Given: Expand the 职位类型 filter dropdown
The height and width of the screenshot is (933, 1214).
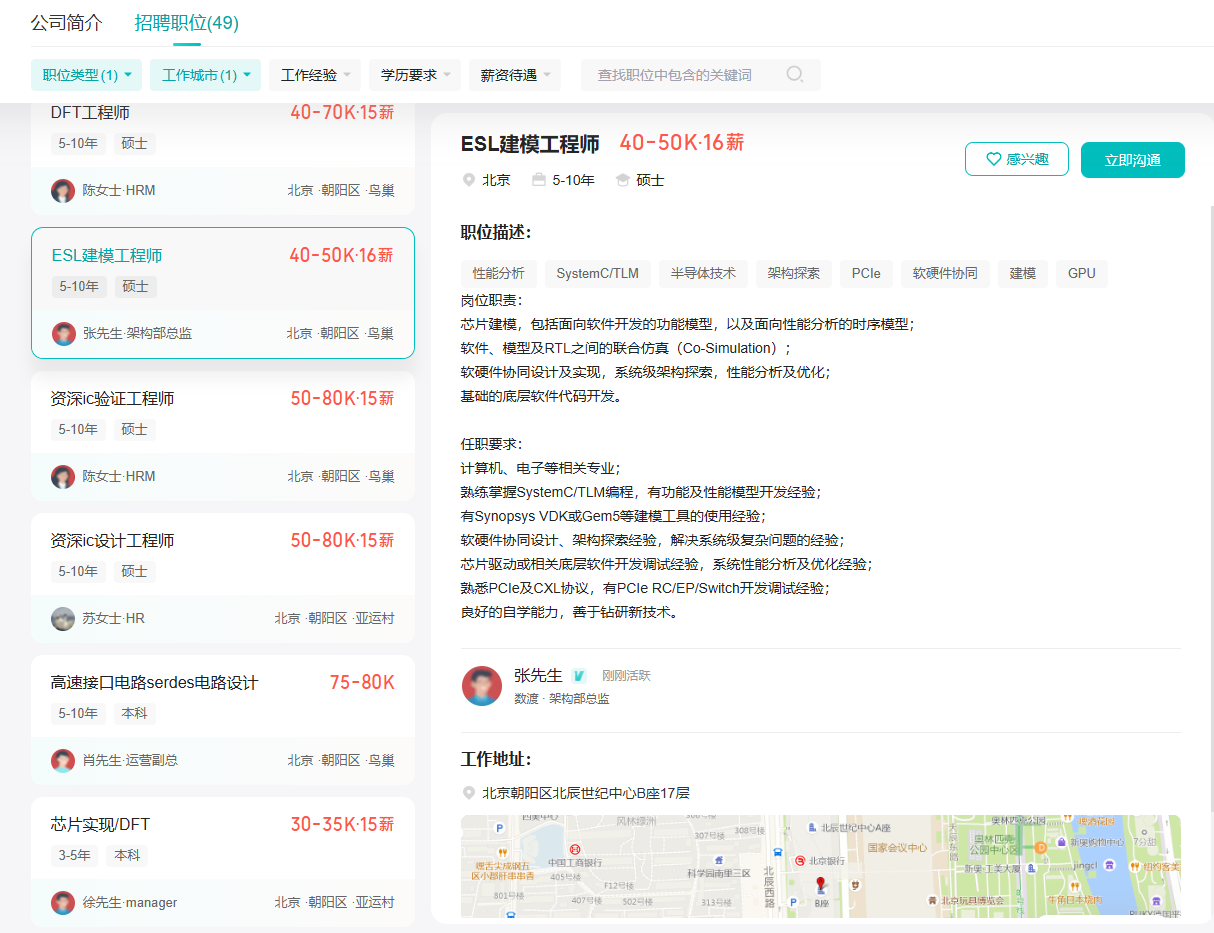Looking at the screenshot, I should pos(87,75).
